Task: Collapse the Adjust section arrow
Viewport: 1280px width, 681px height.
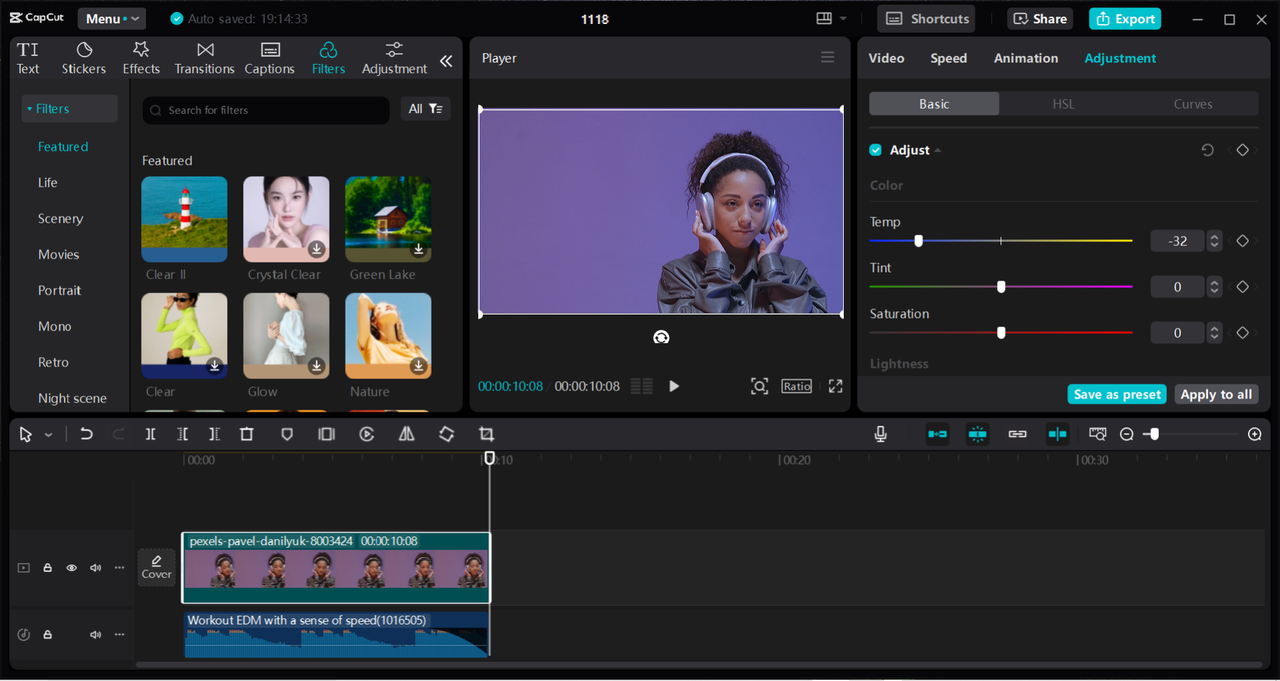Action: tap(938, 150)
